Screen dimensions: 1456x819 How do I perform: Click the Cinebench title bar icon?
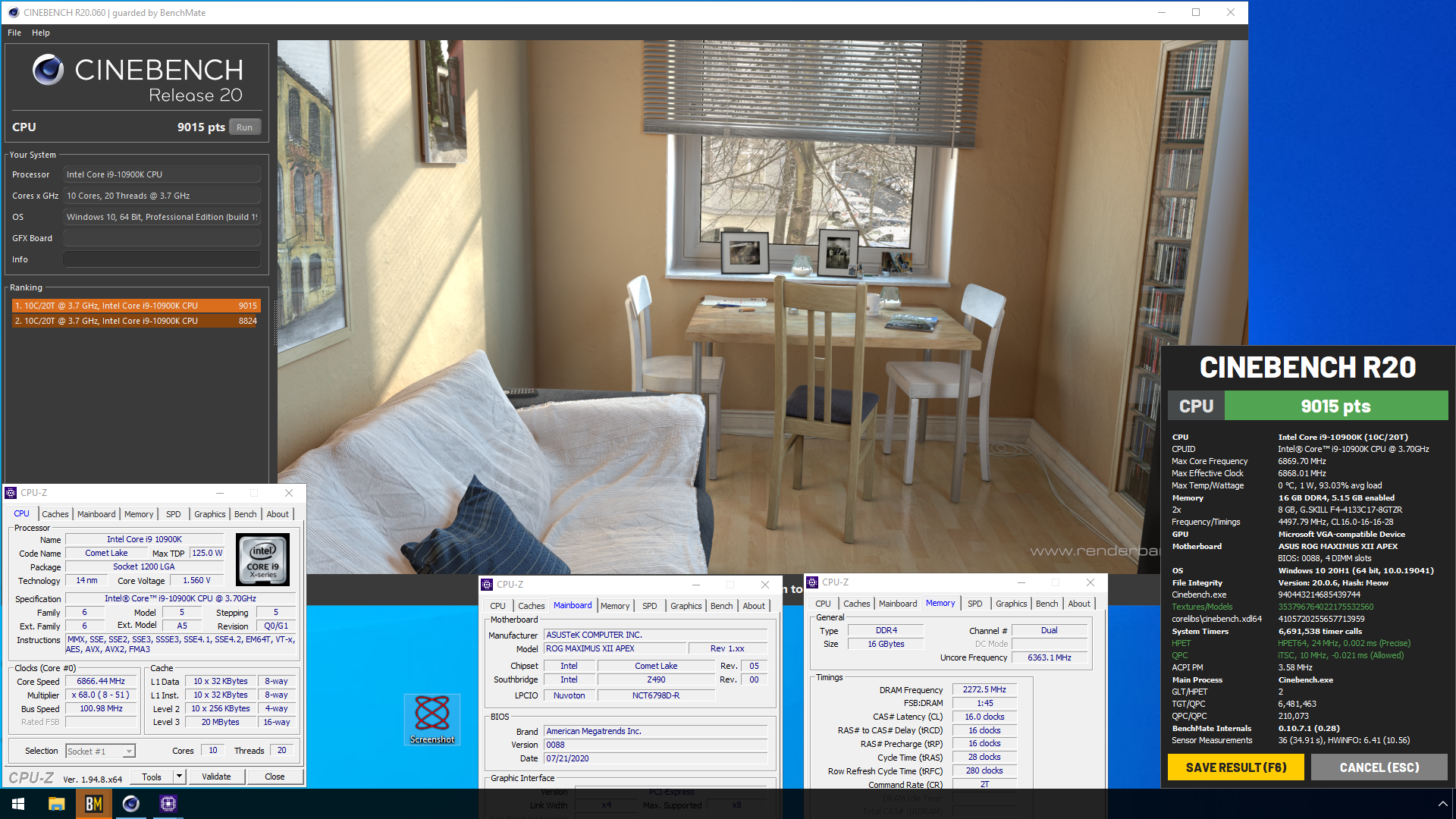(x=13, y=12)
